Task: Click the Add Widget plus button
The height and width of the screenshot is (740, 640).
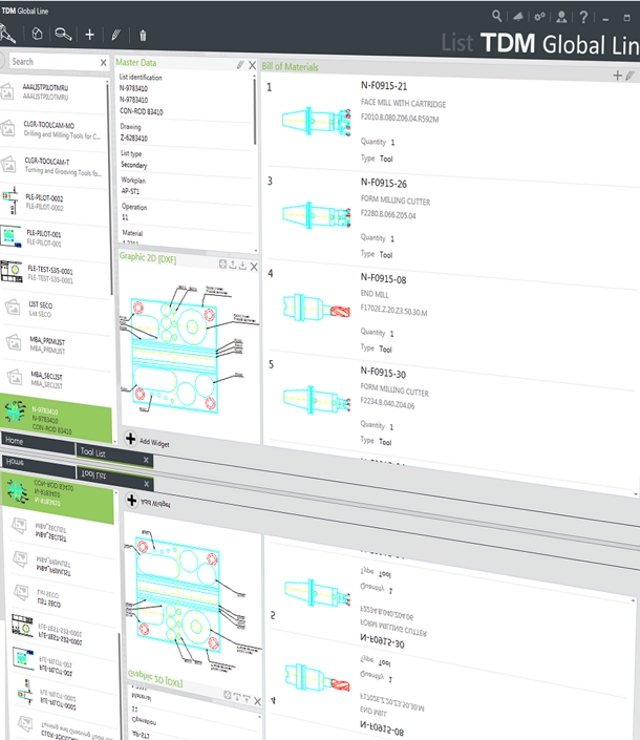Action: pos(131,438)
